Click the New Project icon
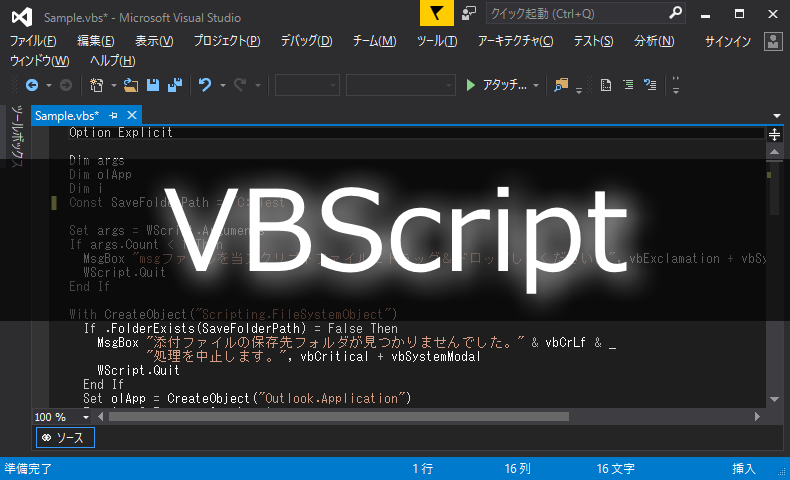Viewport: 790px width, 480px height. click(96, 85)
